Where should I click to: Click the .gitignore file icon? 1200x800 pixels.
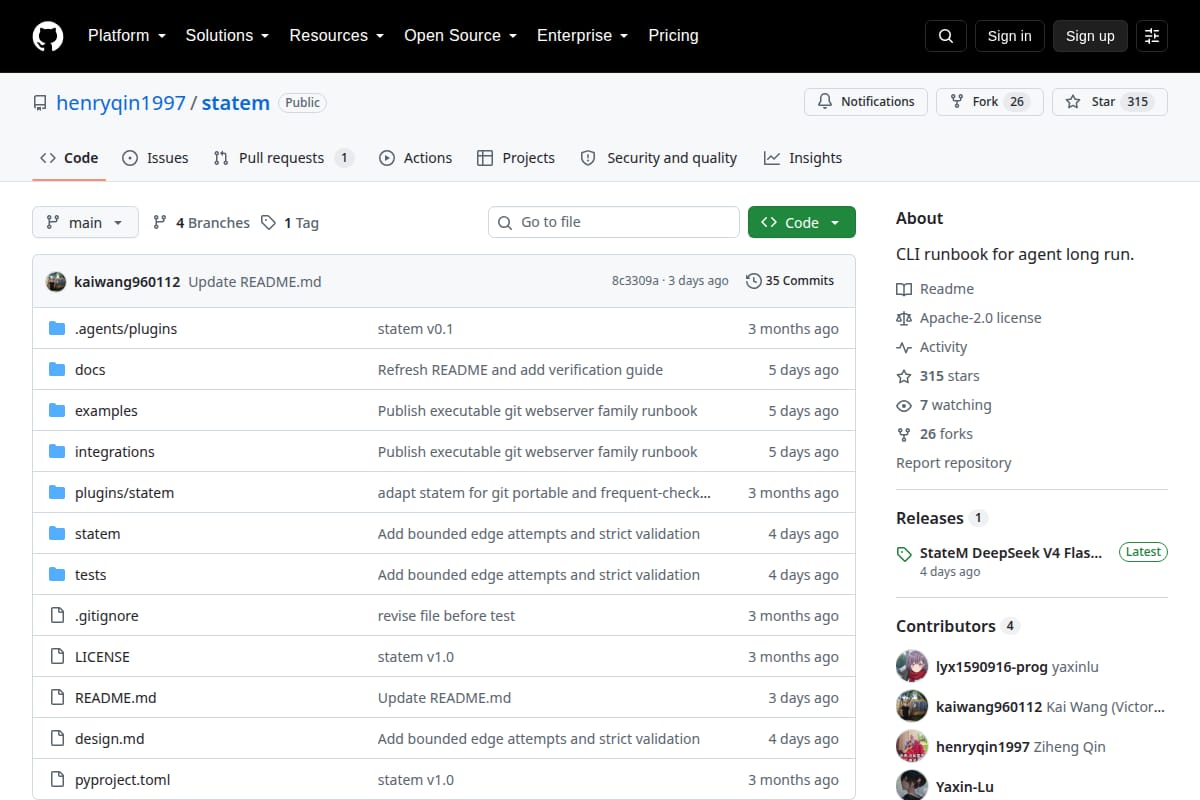[x=57, y=616]
